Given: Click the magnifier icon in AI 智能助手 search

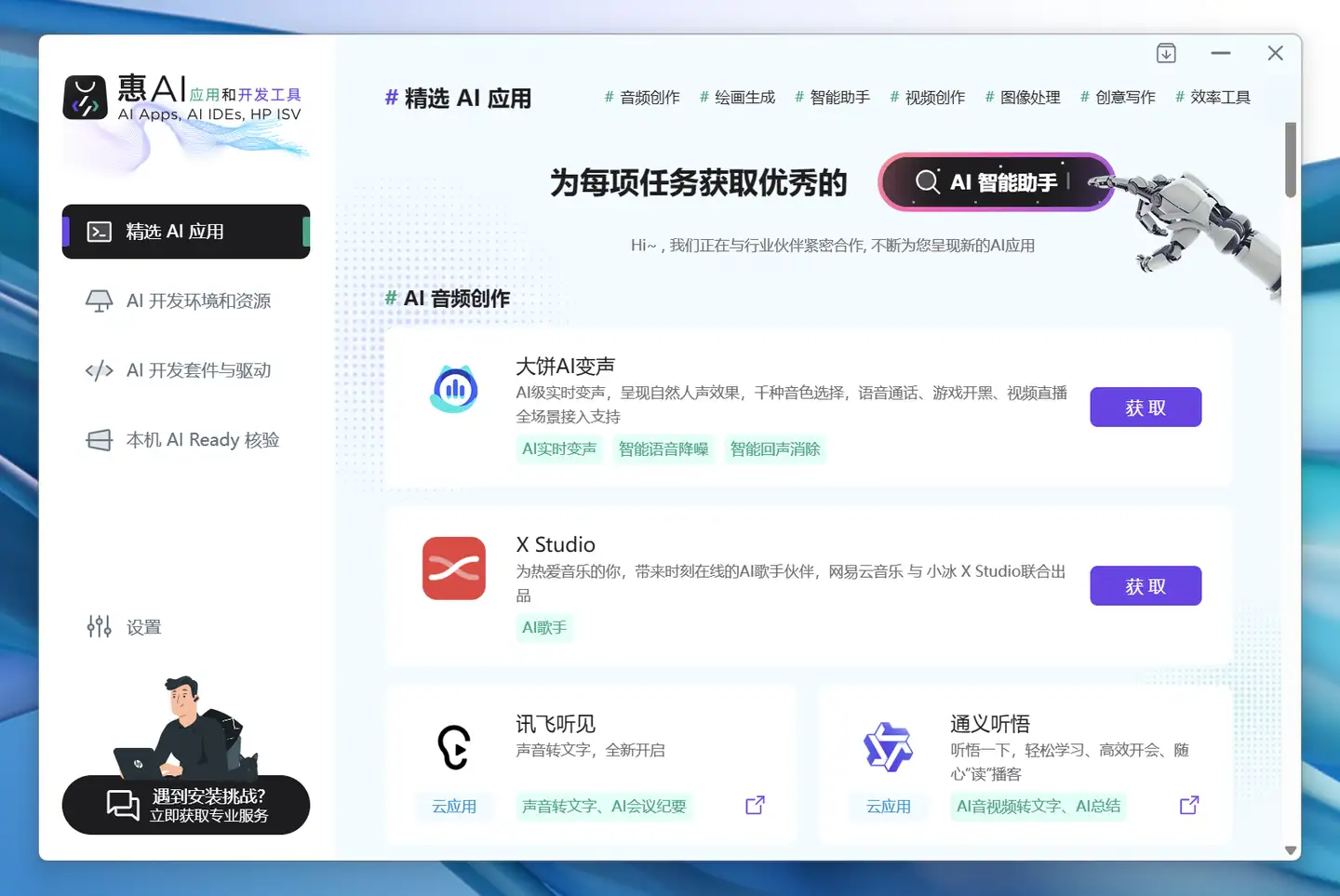Looking at the screenshot, I should pos(927,181).
